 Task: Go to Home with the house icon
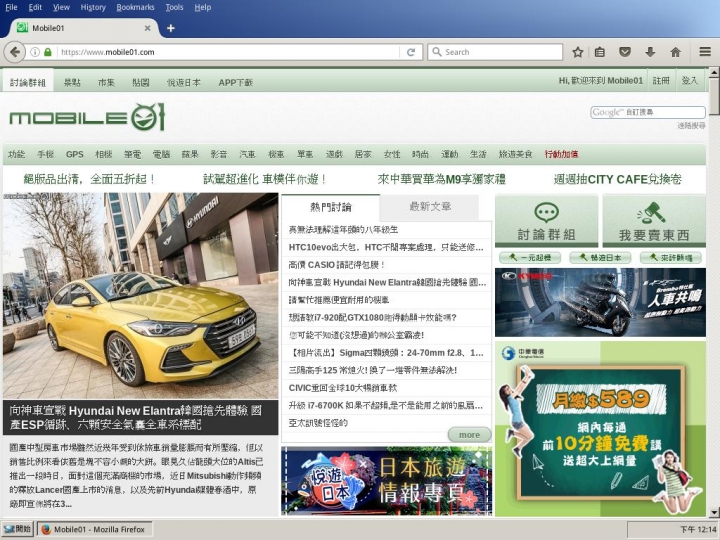[x=675, y=52]
